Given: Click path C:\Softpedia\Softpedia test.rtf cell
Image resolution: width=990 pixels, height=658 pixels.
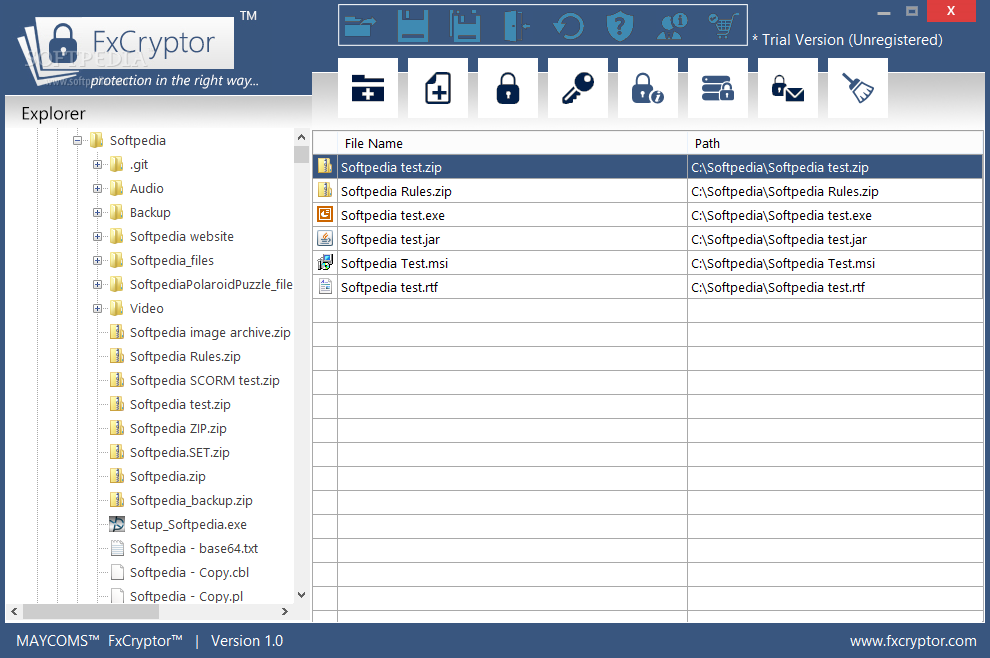Looking at the screenshot, I should (x=835, y=287).
